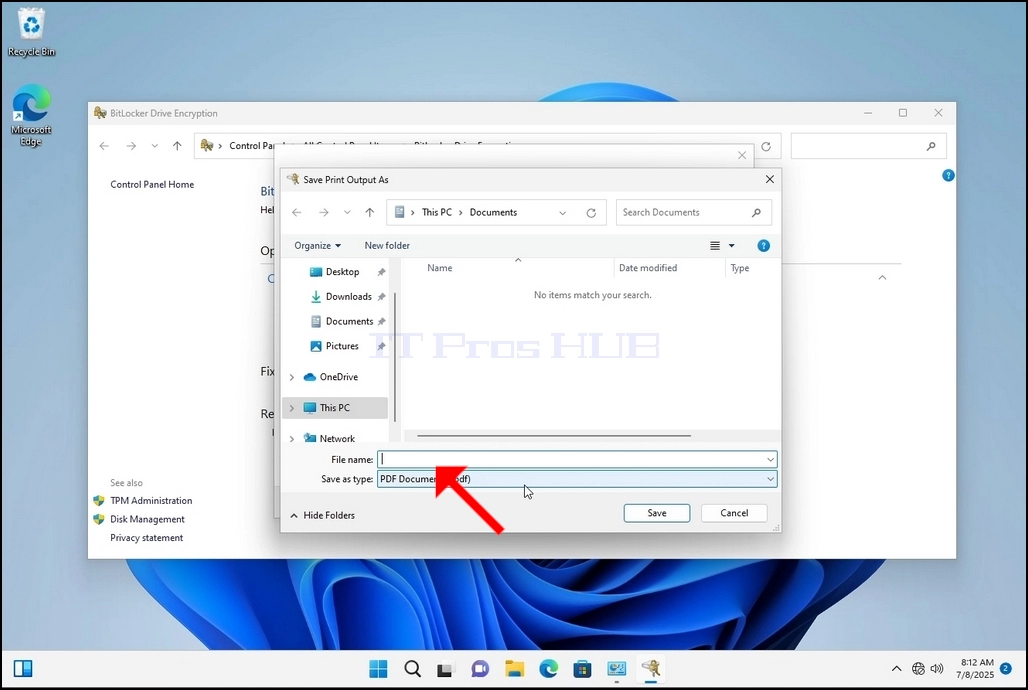Open Save as type combo box
This screenshot has height=690, width=1028.
pyautogui.click(x=577, y=479)
